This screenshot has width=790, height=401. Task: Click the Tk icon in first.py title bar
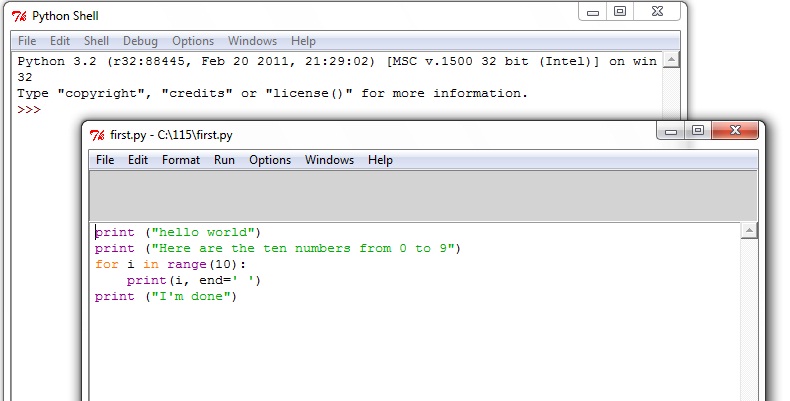(97, 135)
